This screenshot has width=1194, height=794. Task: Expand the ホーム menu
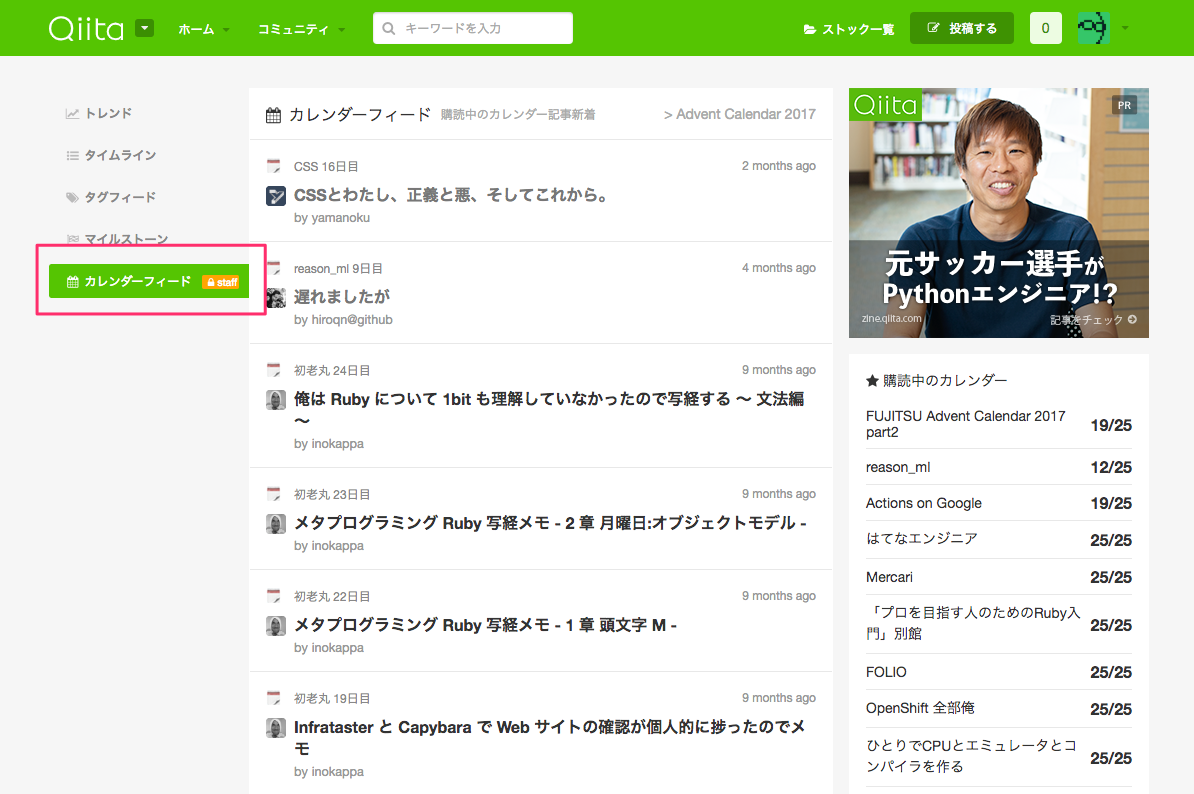tap(203, 29)
